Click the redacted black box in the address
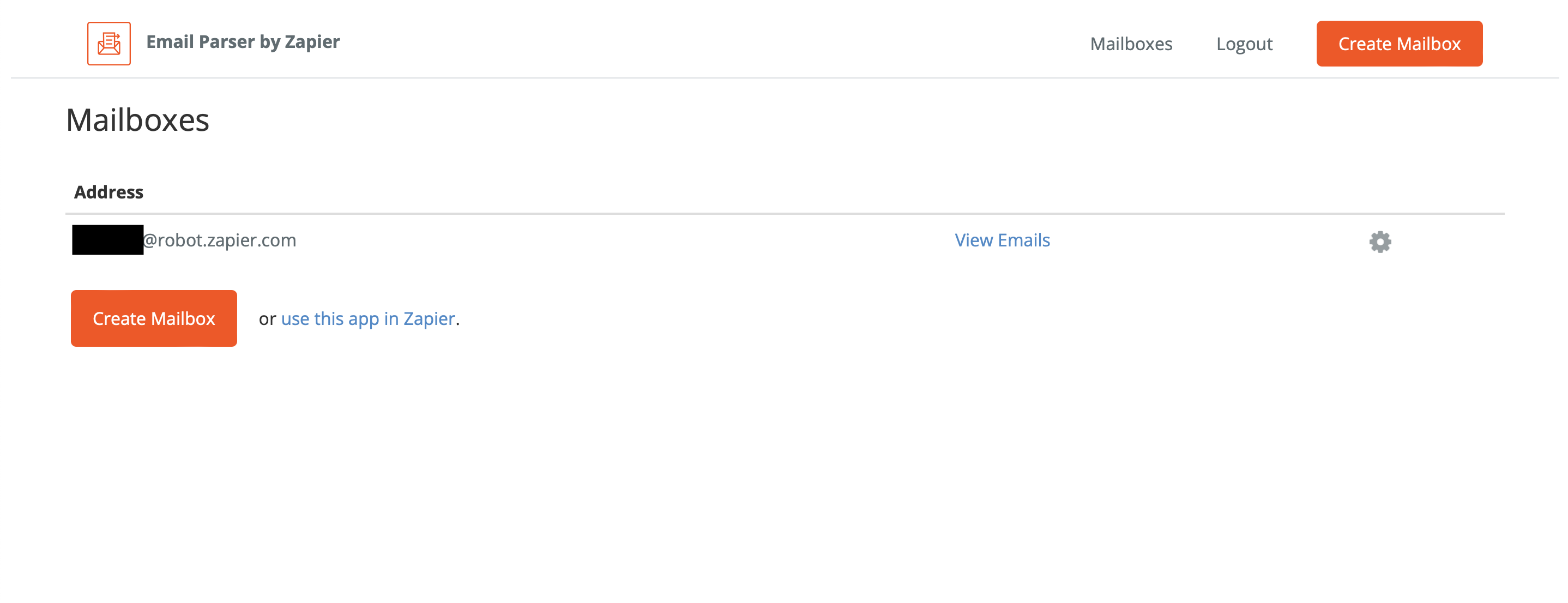Image resolution: width=1568 pixels, height=603 pixels. click(x=108, y=240)
